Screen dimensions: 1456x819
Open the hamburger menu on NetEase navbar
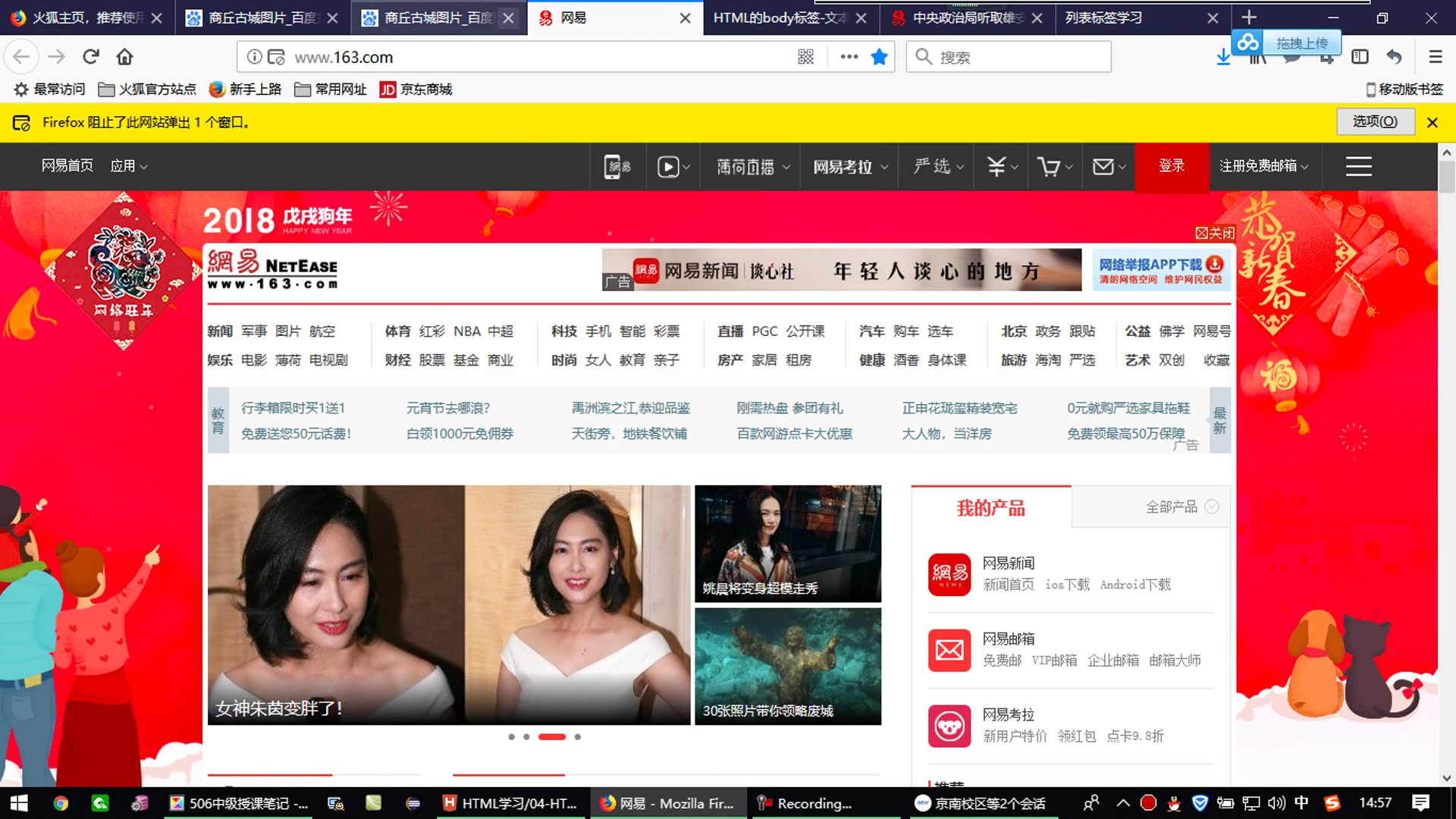1357,166
